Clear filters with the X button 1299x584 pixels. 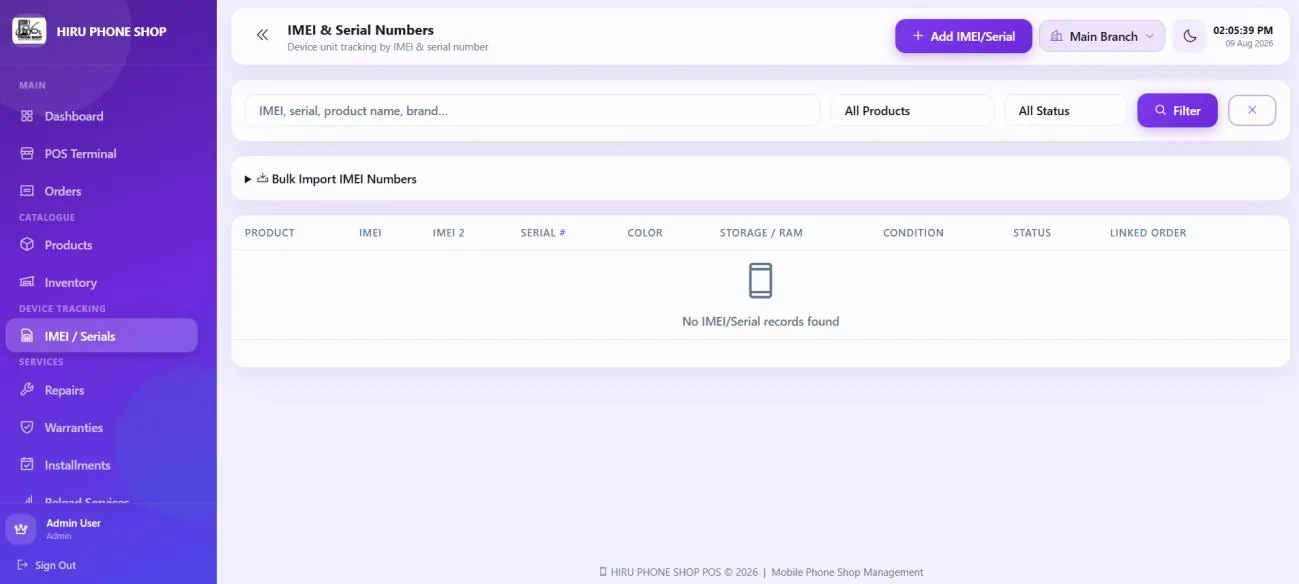pyautogui.click(x=1252, y=111)
